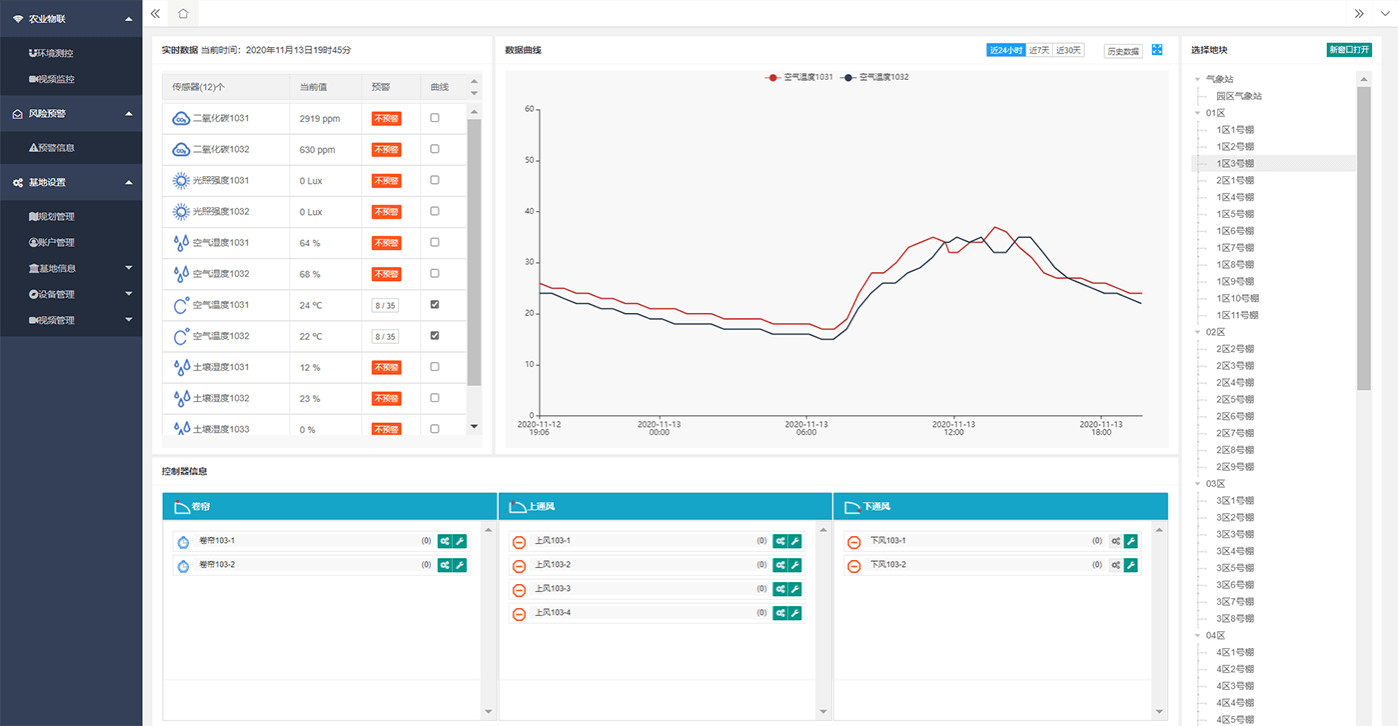Viewport: 1398px width, 726px height.
Task: Click the green 新窗口打开 button
Action: point(1348,50)
